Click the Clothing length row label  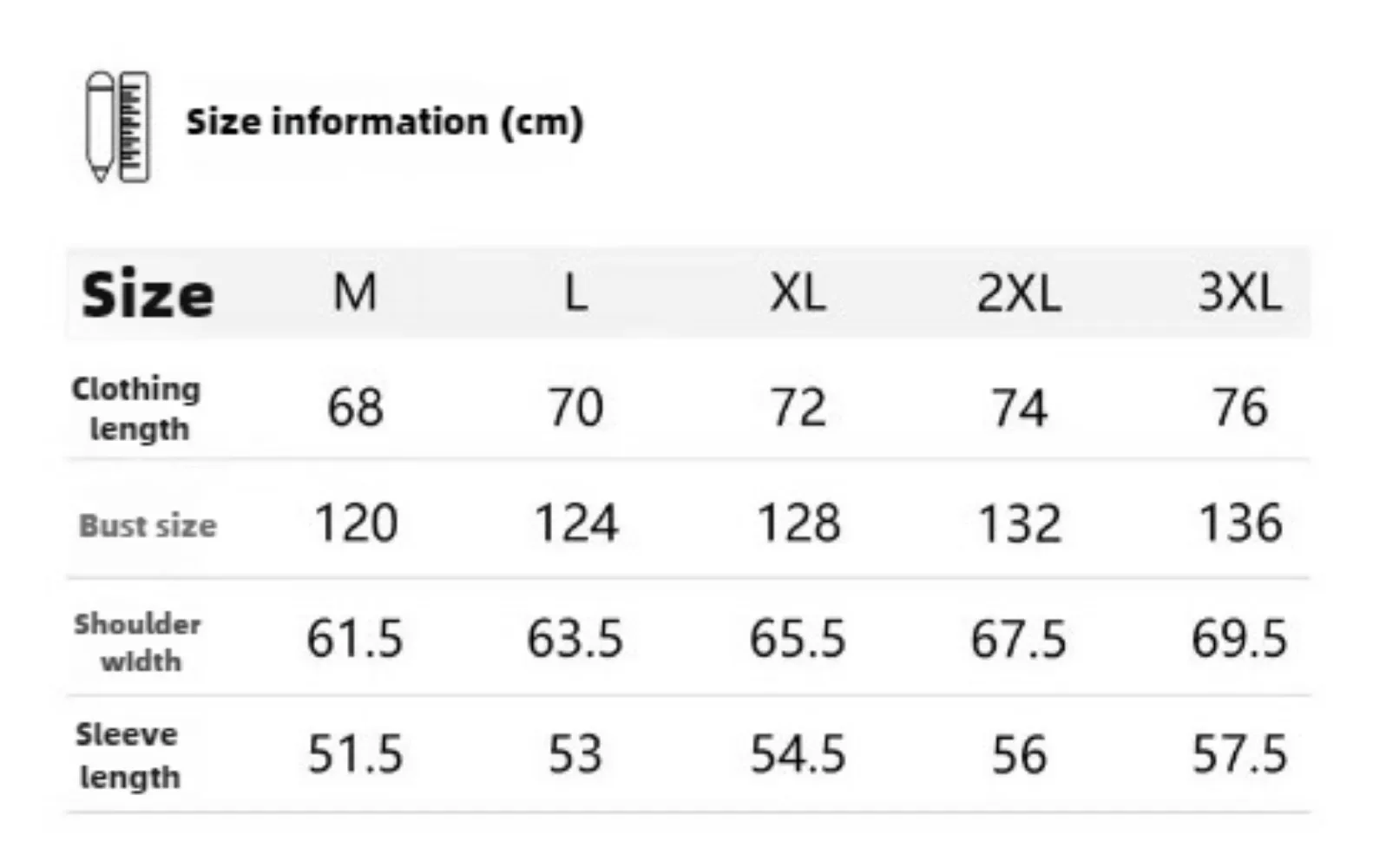click(136, 408)
